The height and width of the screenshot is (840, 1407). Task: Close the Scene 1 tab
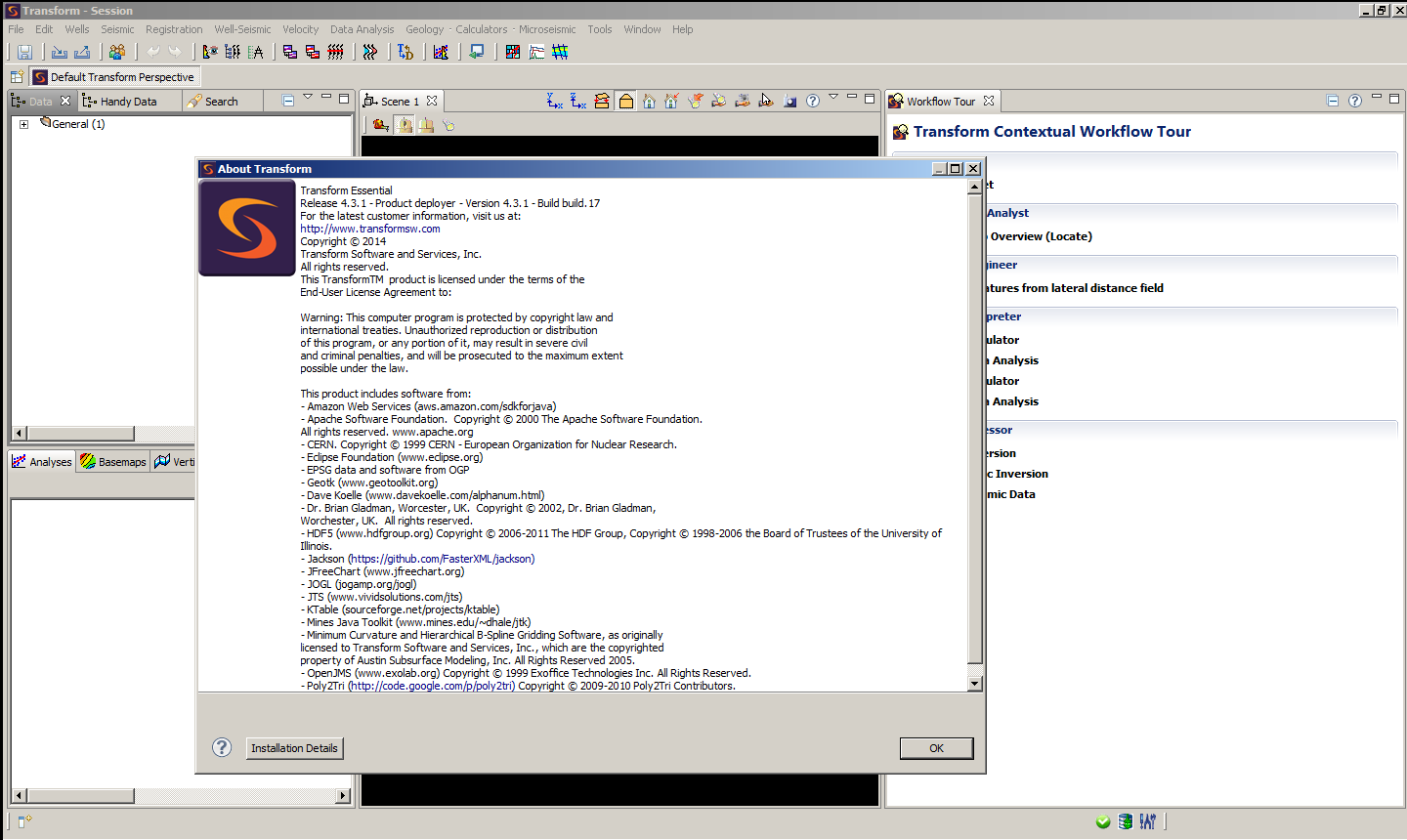pos(432,101)
